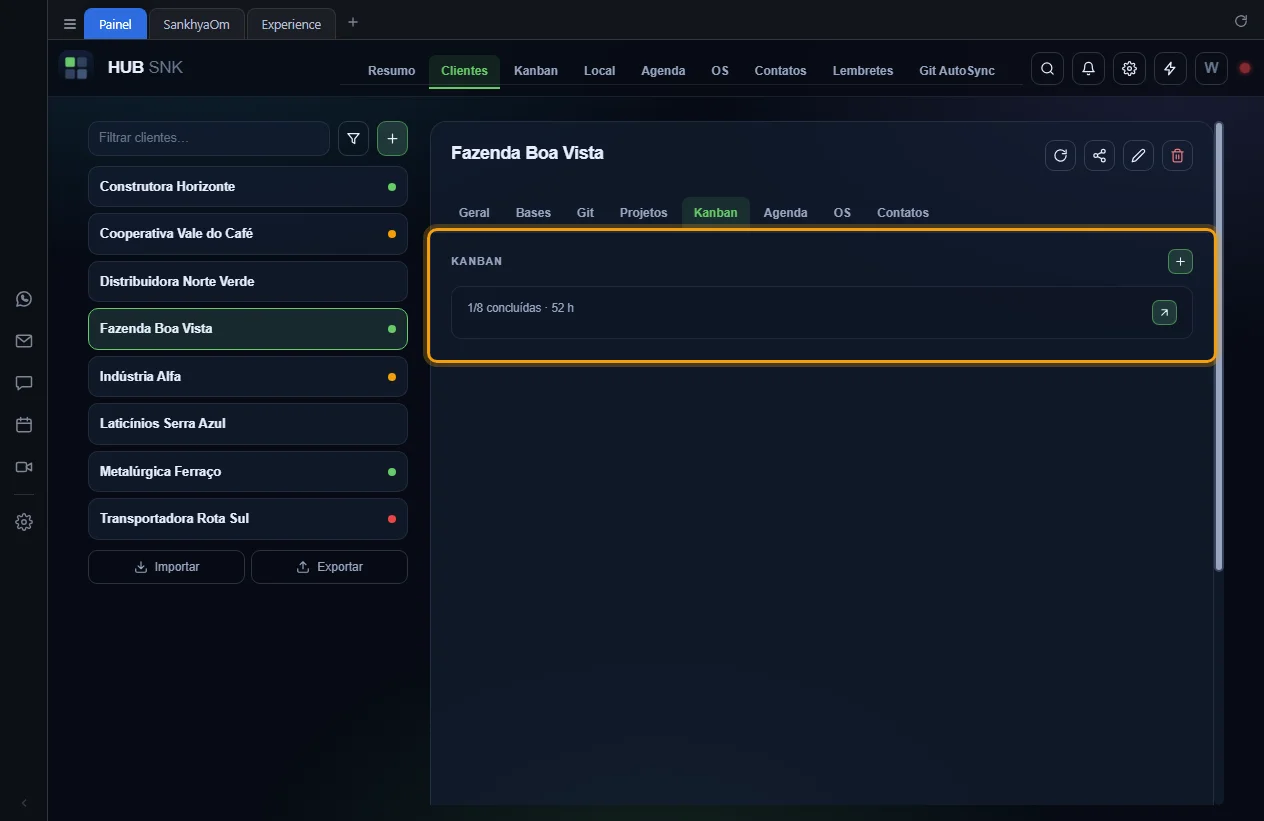The height and width of the screenshot is (821, 1264).
Task: Select the Agenda client sub-tab
Action: tap(785, 213)
